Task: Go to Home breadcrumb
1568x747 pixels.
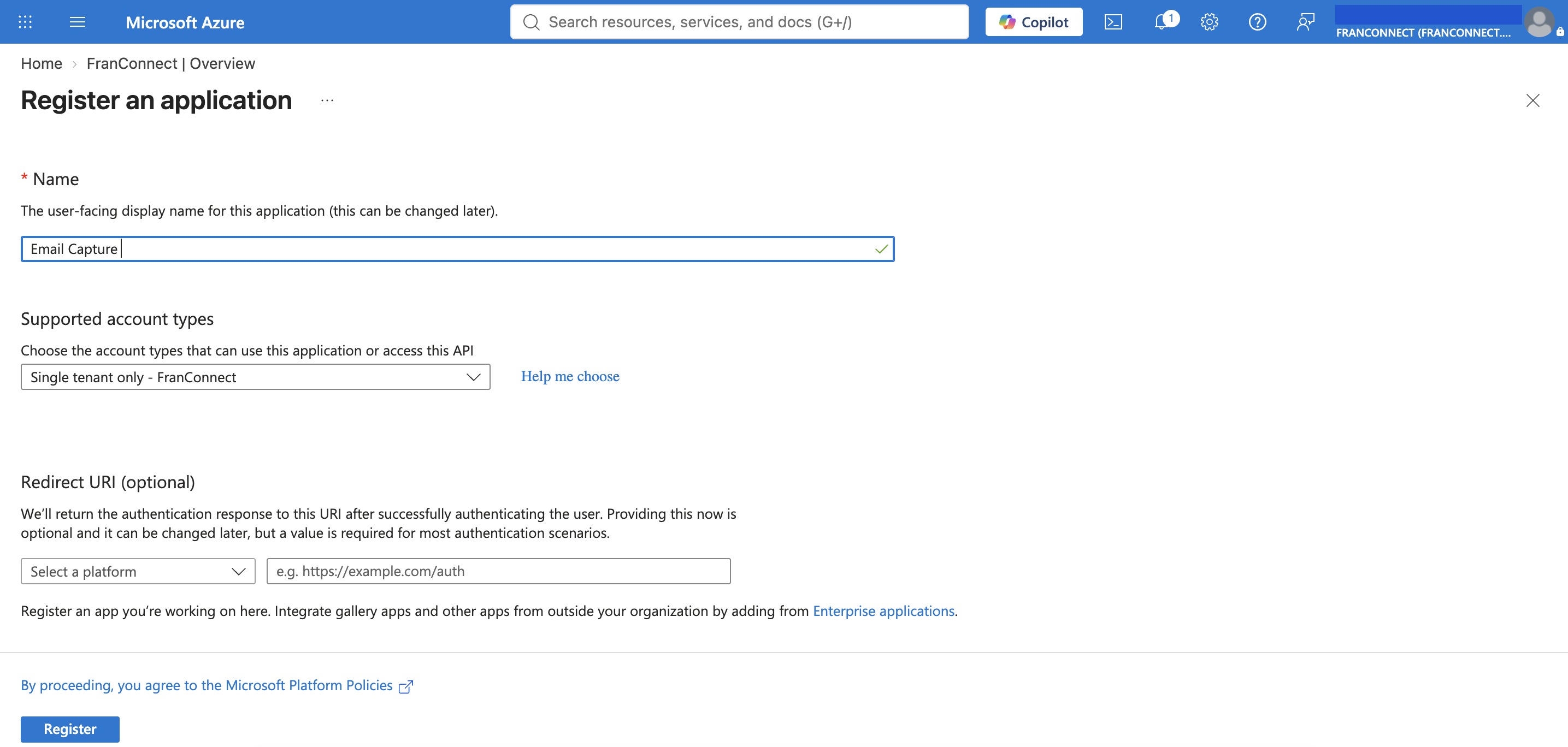Action: [42, 63]
